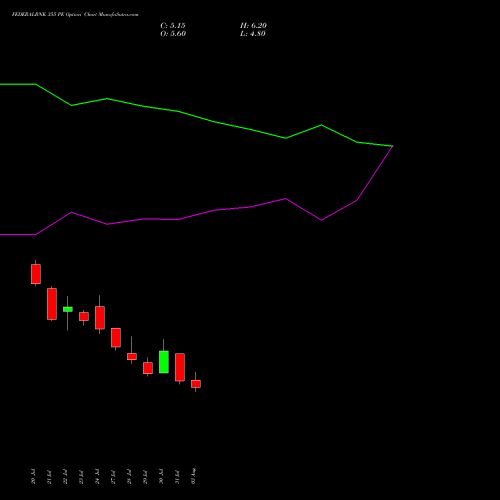The height and width of the screenshot is (500, 500).
Task: Click the red candlestick for 29 Jul
Action: click(x=148, y=368)
